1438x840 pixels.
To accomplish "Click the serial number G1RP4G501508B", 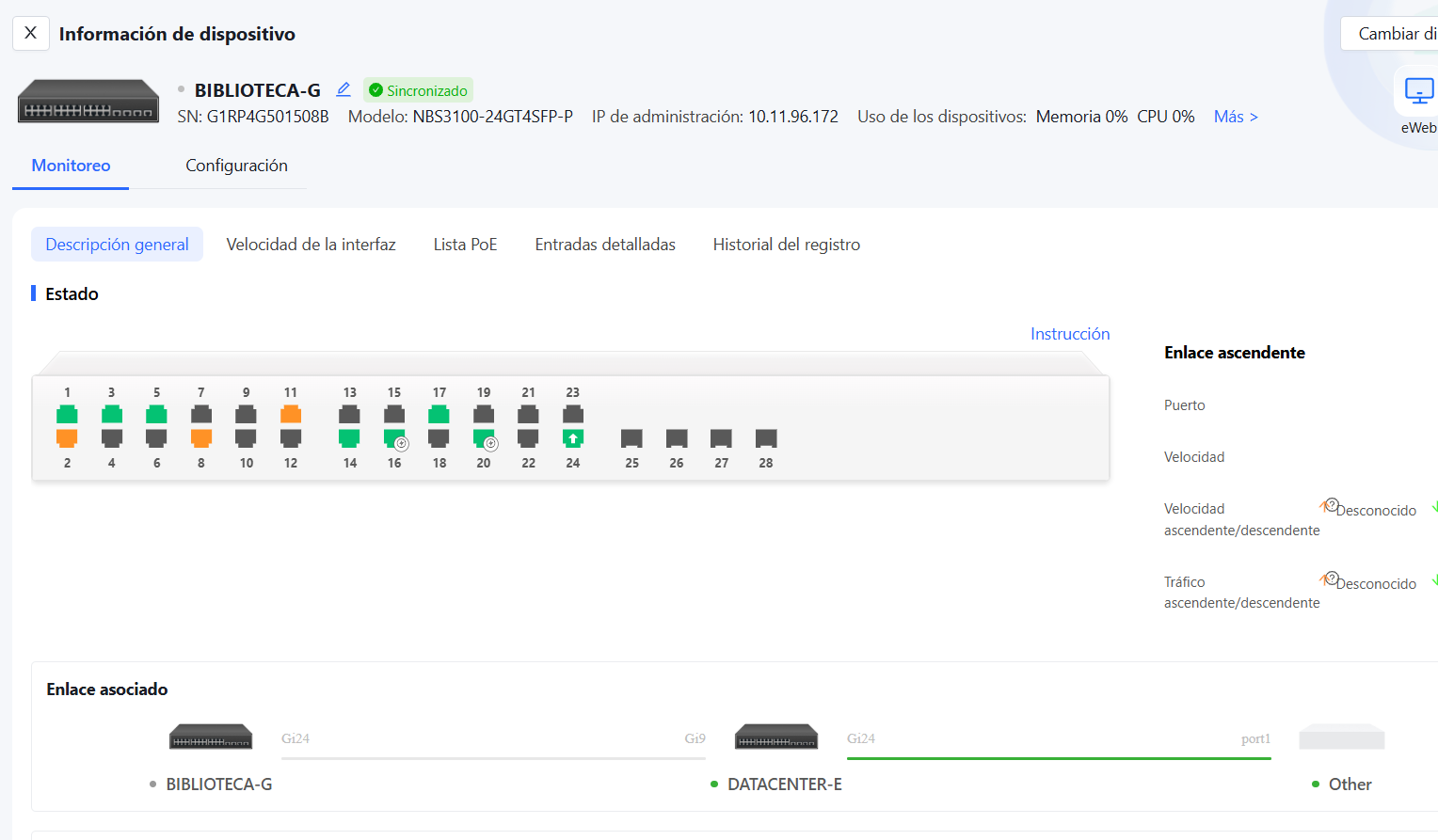I will [x=268, y=117].
